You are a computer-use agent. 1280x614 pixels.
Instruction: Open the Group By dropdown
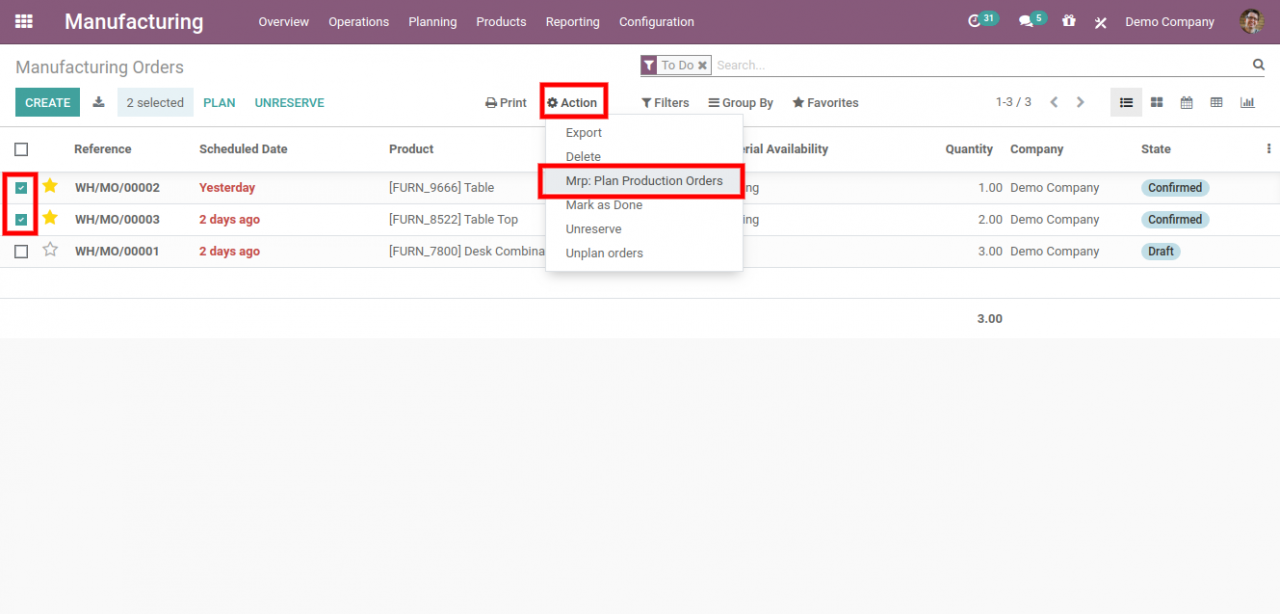pyautogui.click(x=740, y=102)
